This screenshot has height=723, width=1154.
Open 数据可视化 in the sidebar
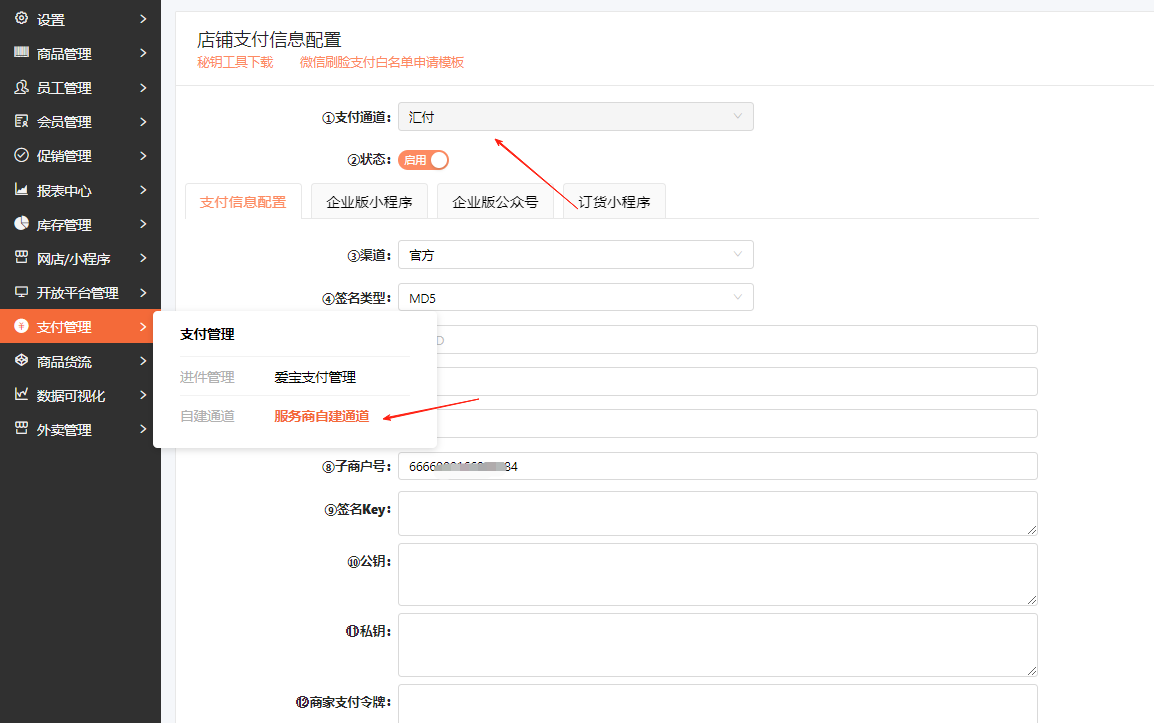tap(80, 395)
